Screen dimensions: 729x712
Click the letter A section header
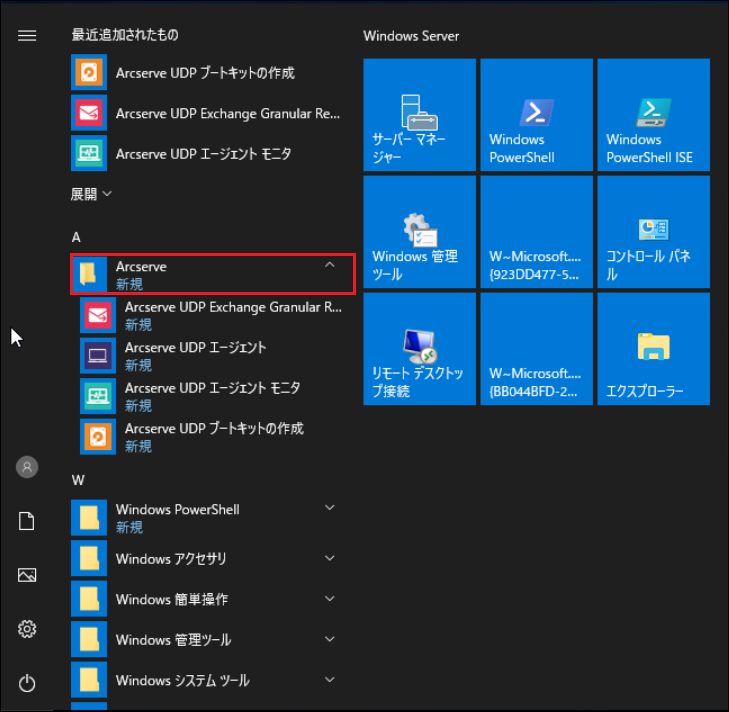[76, 237]
